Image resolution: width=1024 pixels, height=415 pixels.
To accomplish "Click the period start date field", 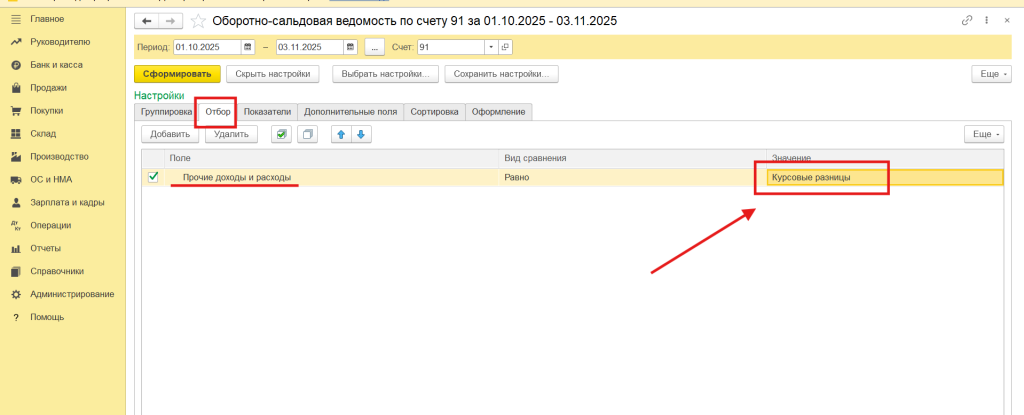I will point(208,47).
